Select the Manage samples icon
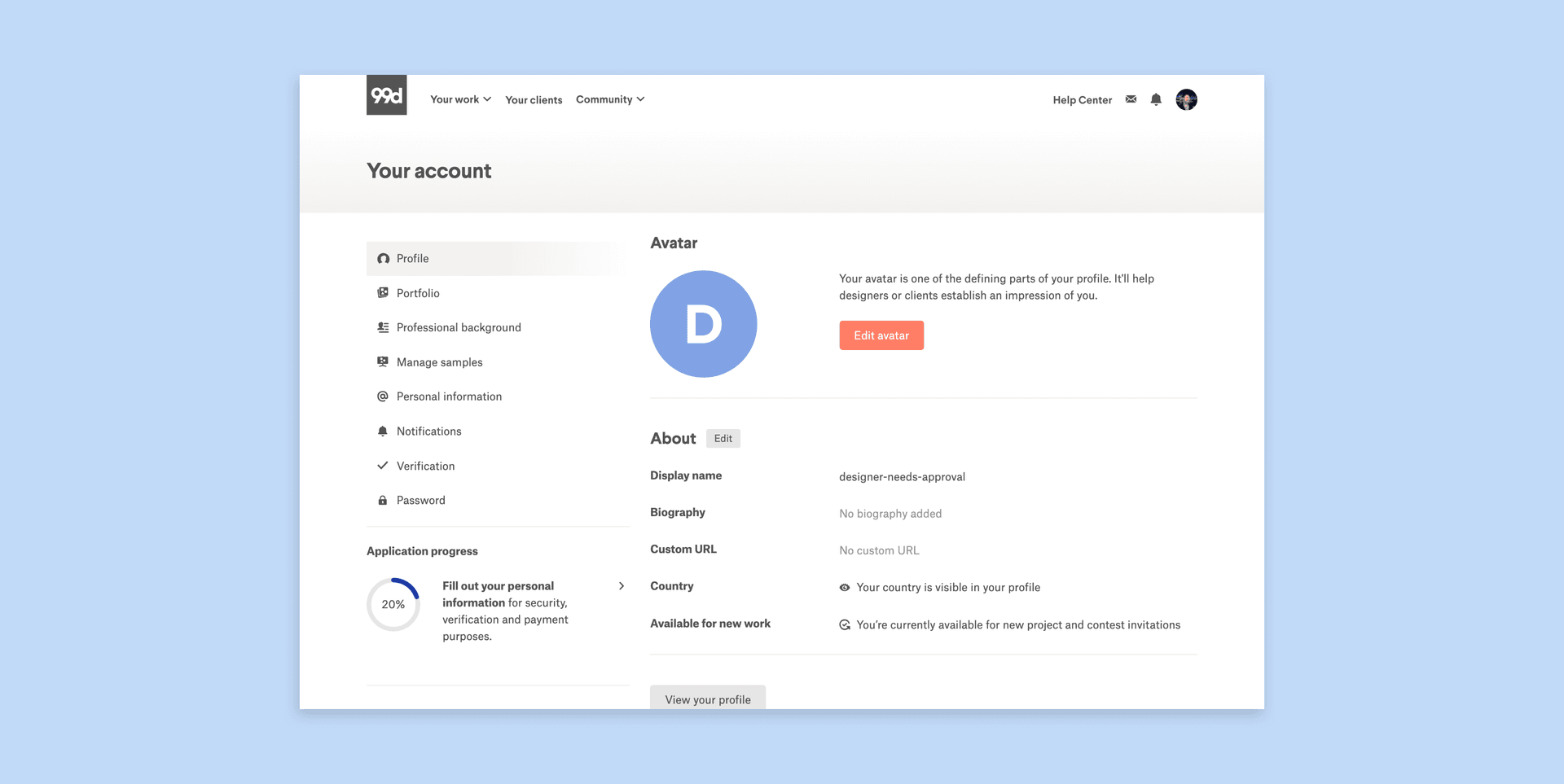Image resolution: width=1564 pixels, height=784 pixels. coord(382,361)
